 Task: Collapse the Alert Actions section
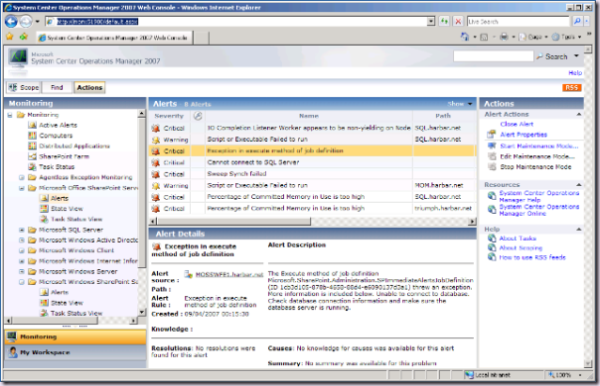point(579,114)
